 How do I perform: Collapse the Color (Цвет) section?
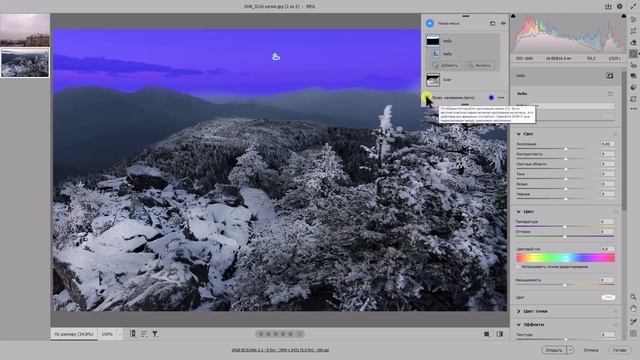[x=519, y=211]
